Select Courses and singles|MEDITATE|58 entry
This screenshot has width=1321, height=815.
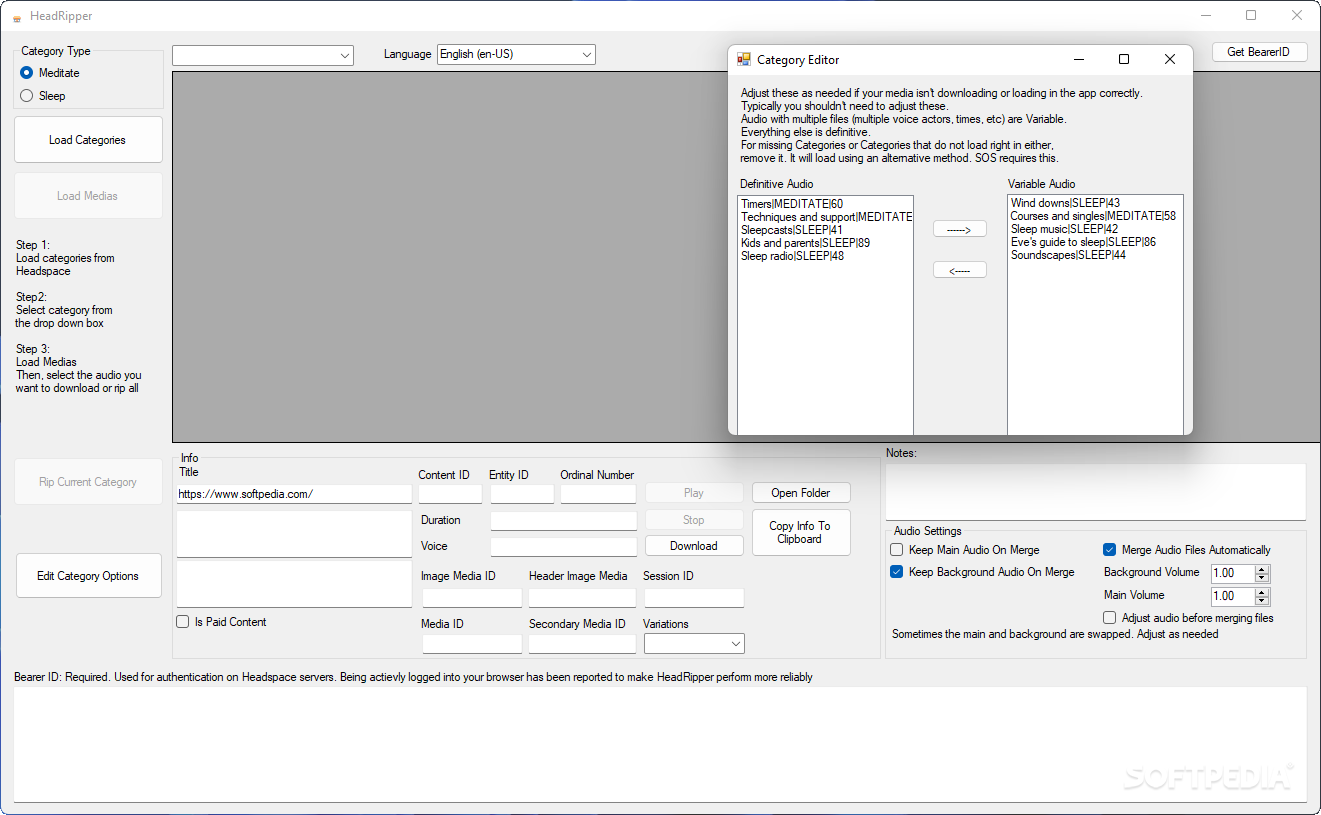click(x=1095, y=216)
